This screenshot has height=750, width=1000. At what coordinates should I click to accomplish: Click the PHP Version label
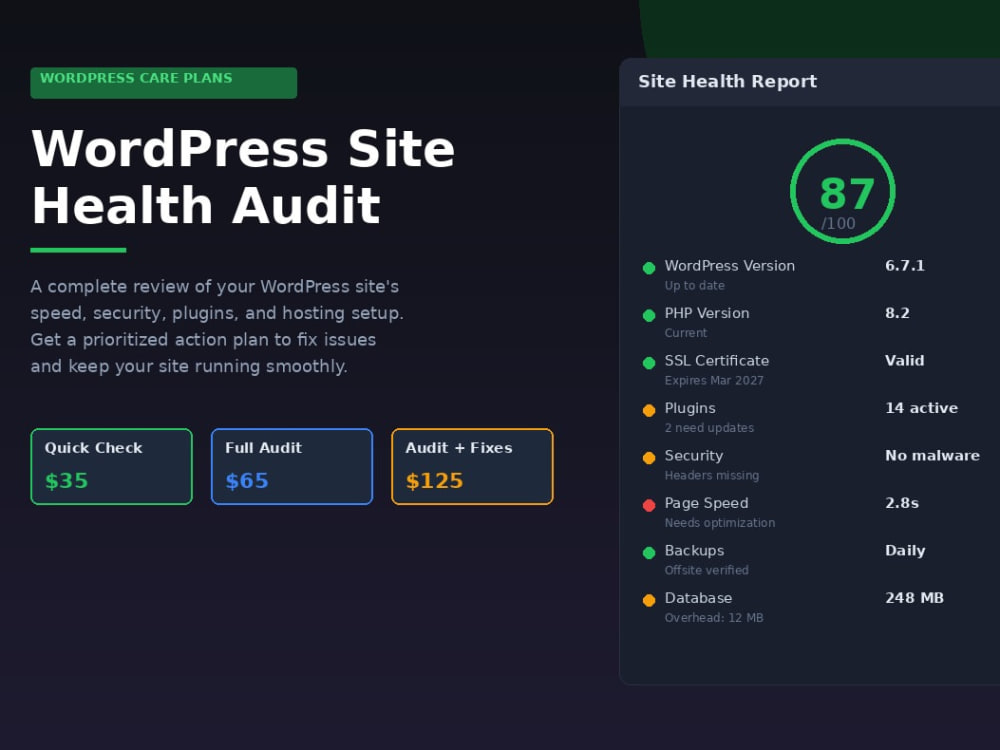707,313
